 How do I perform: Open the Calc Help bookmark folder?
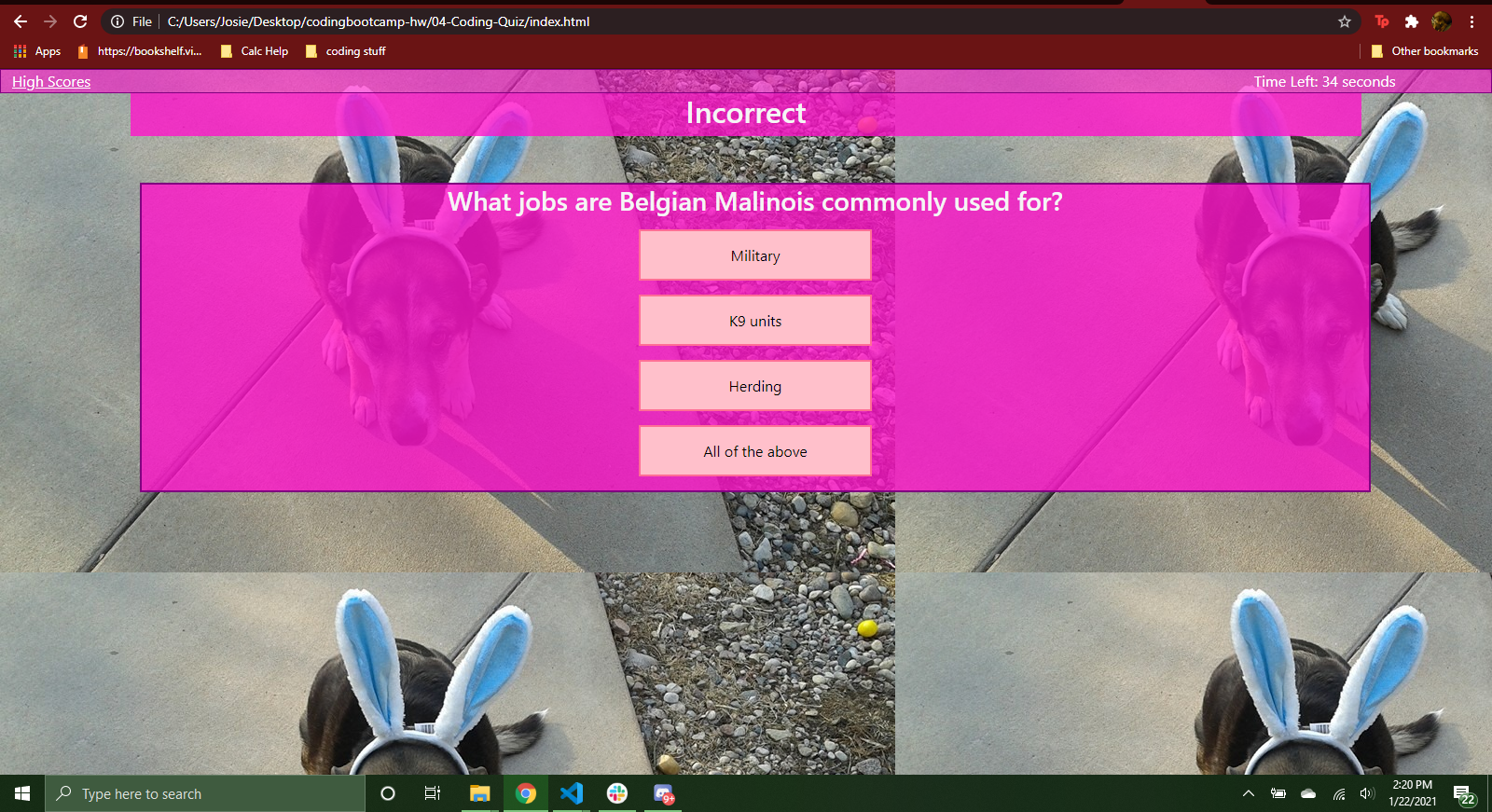(255, 51)
